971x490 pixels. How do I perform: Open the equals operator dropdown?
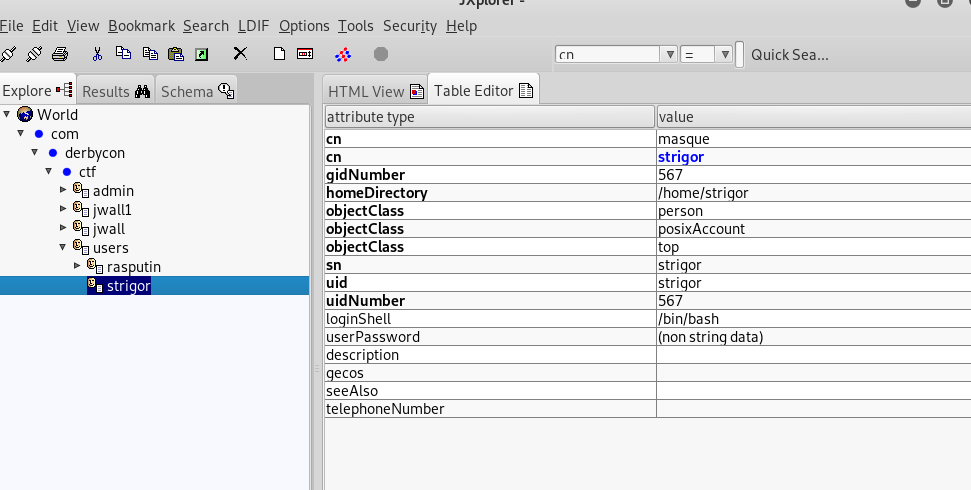coord(725,55)
